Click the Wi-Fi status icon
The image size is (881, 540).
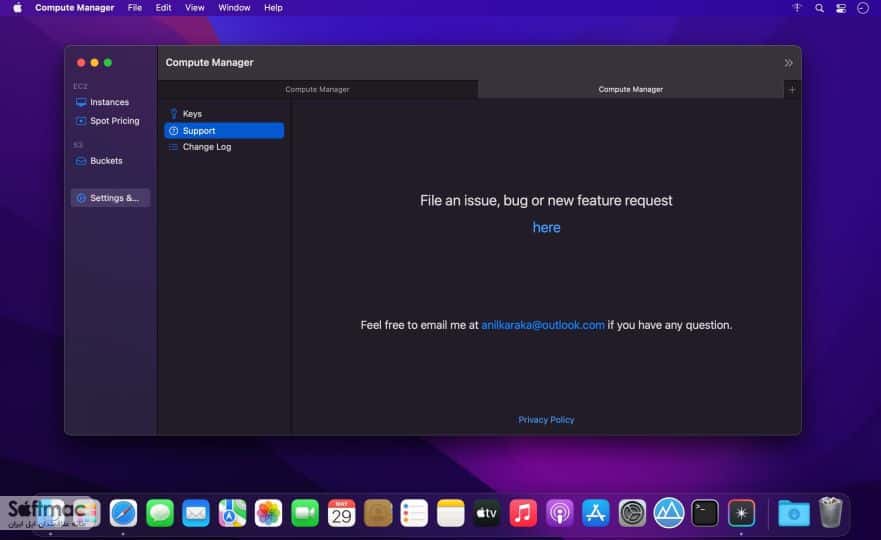pos(797,8)
